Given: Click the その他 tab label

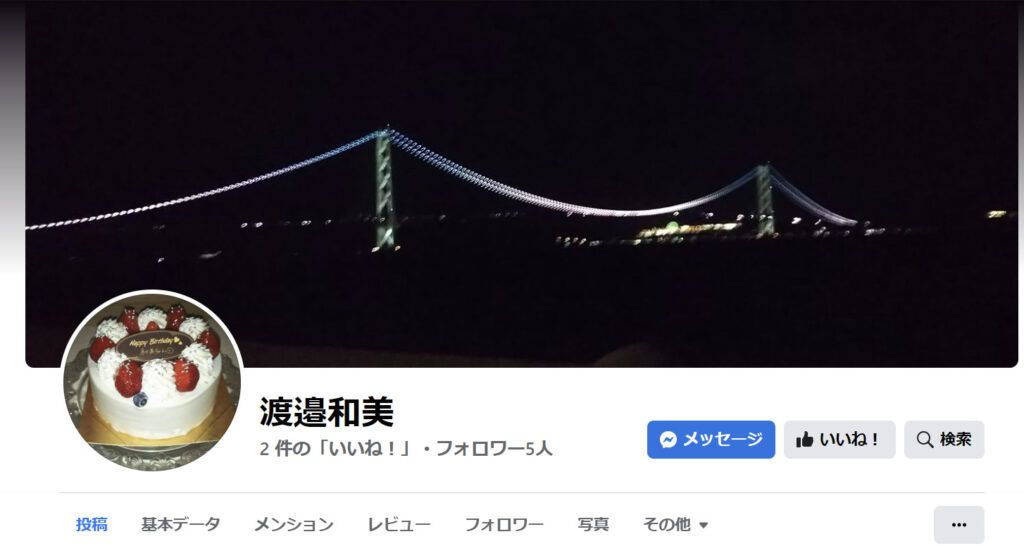Looking at the screenshot, I should click(x=667, y=524).
